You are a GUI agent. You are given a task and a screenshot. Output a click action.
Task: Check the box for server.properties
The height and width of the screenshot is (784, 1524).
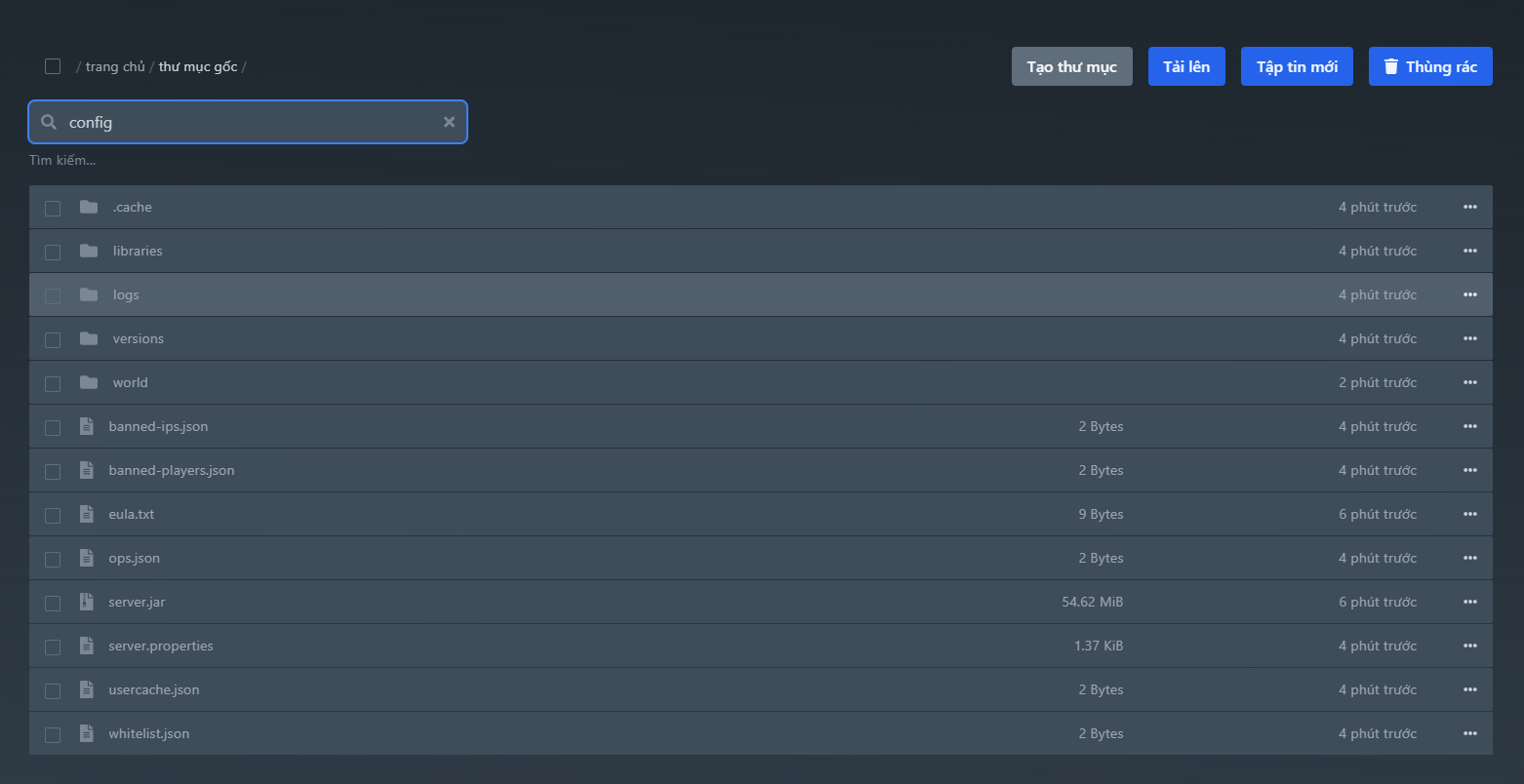tap(53, 647)
